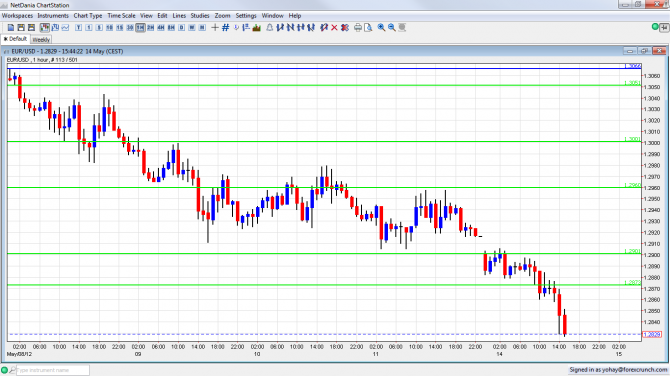Set time scale to 10 minutes
670x376 pixels.
[109, 27]
